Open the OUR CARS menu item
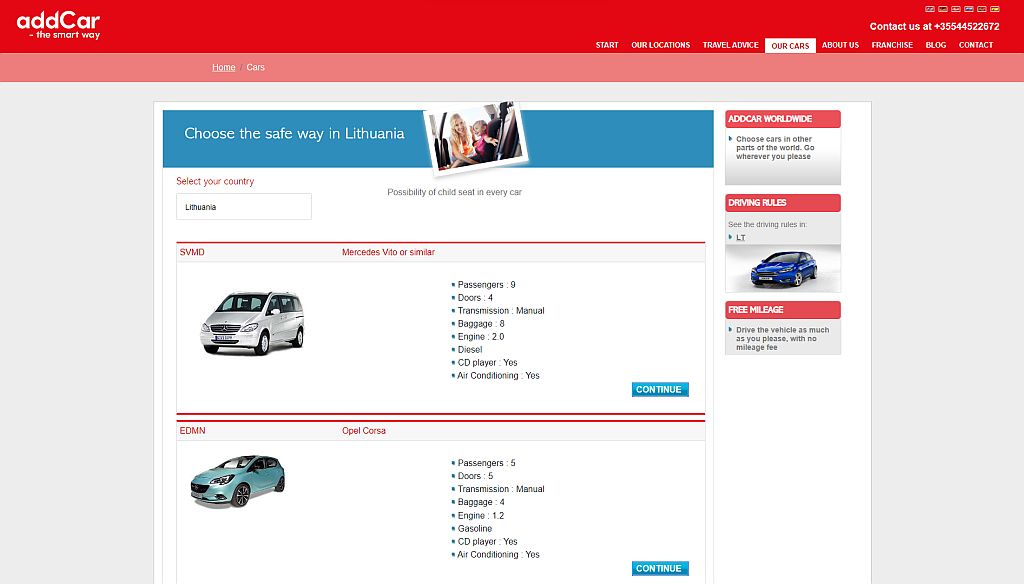 (x=790, y=45)
